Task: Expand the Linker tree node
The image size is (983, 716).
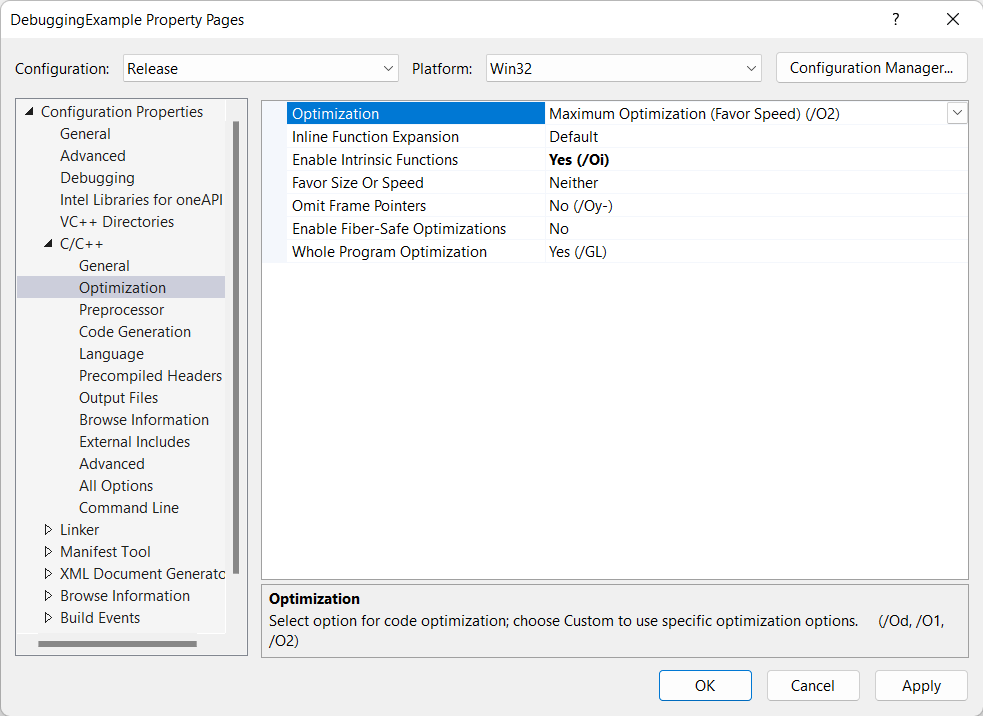Action: 48,530
